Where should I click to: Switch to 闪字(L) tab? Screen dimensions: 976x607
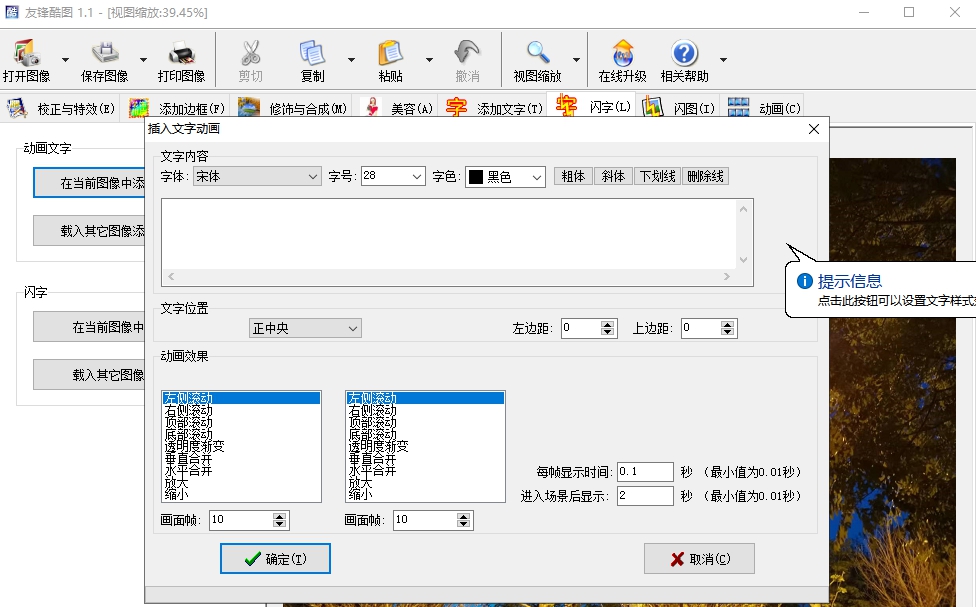pyautogui.click(x=592, y=106)
